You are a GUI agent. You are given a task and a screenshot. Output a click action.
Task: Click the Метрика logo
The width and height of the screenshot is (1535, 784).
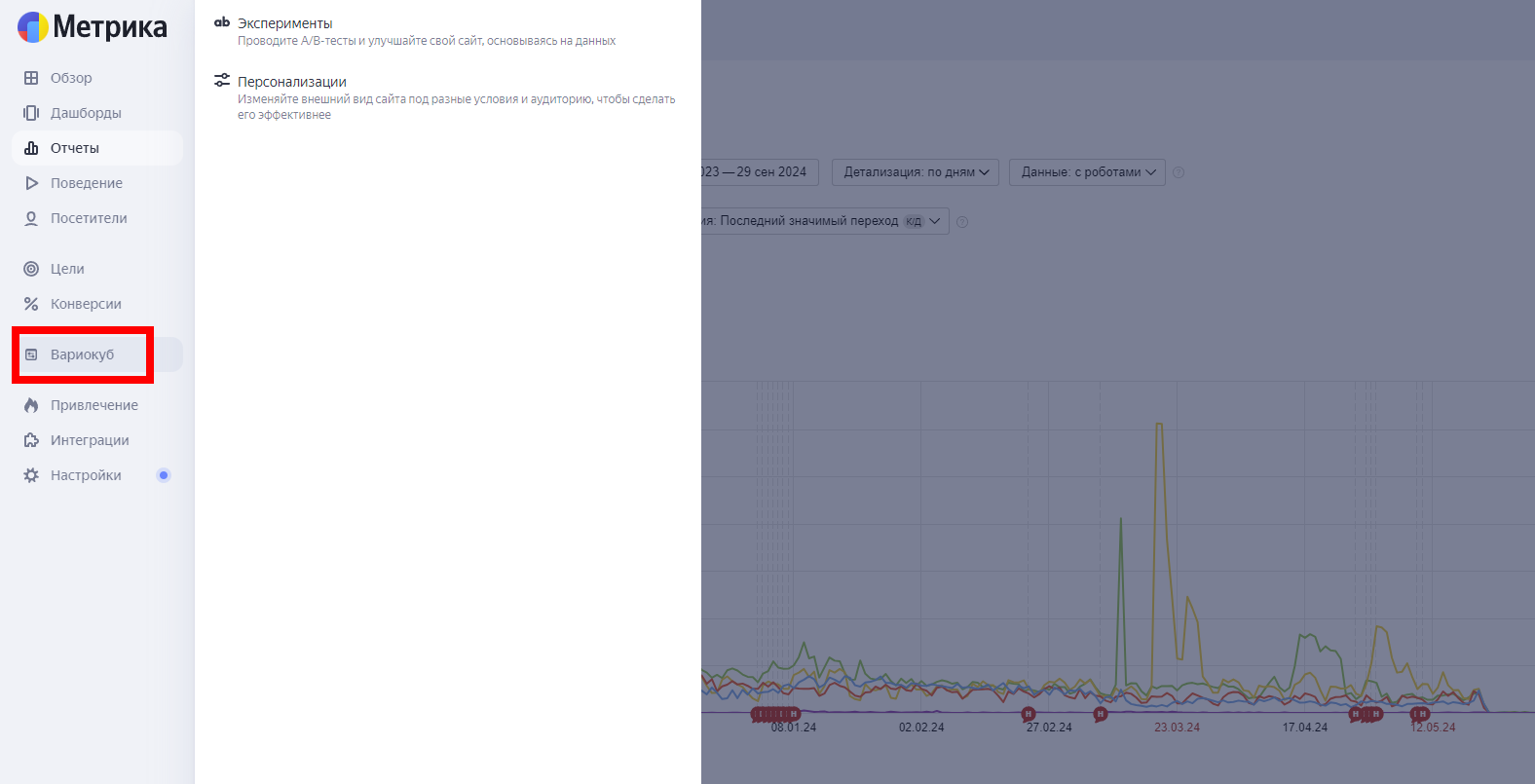[93, 27]
